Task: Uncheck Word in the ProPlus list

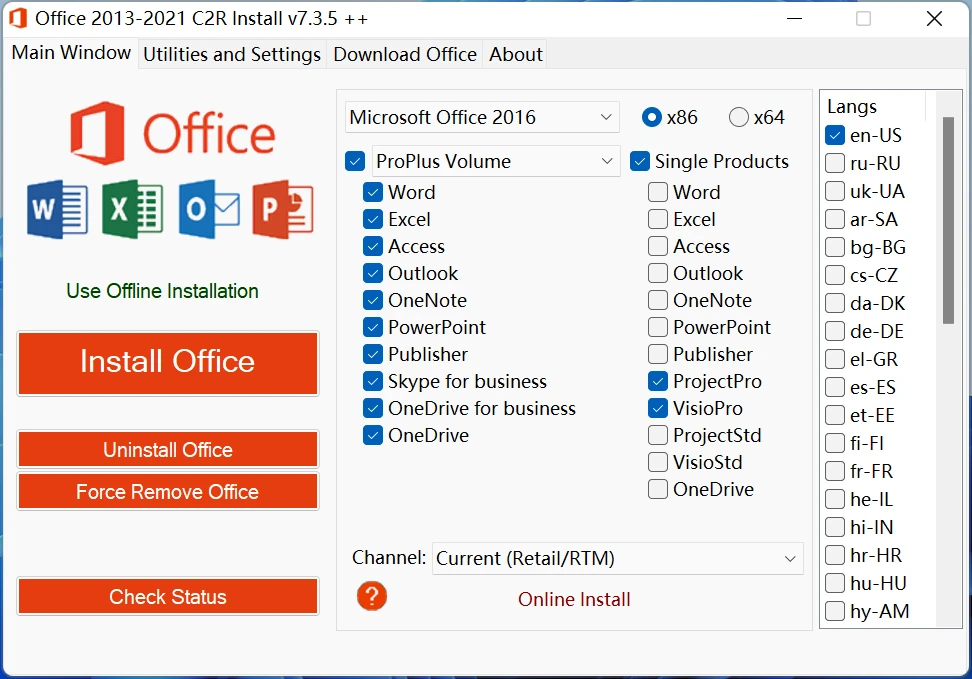Action: click(x=373, y=192)
